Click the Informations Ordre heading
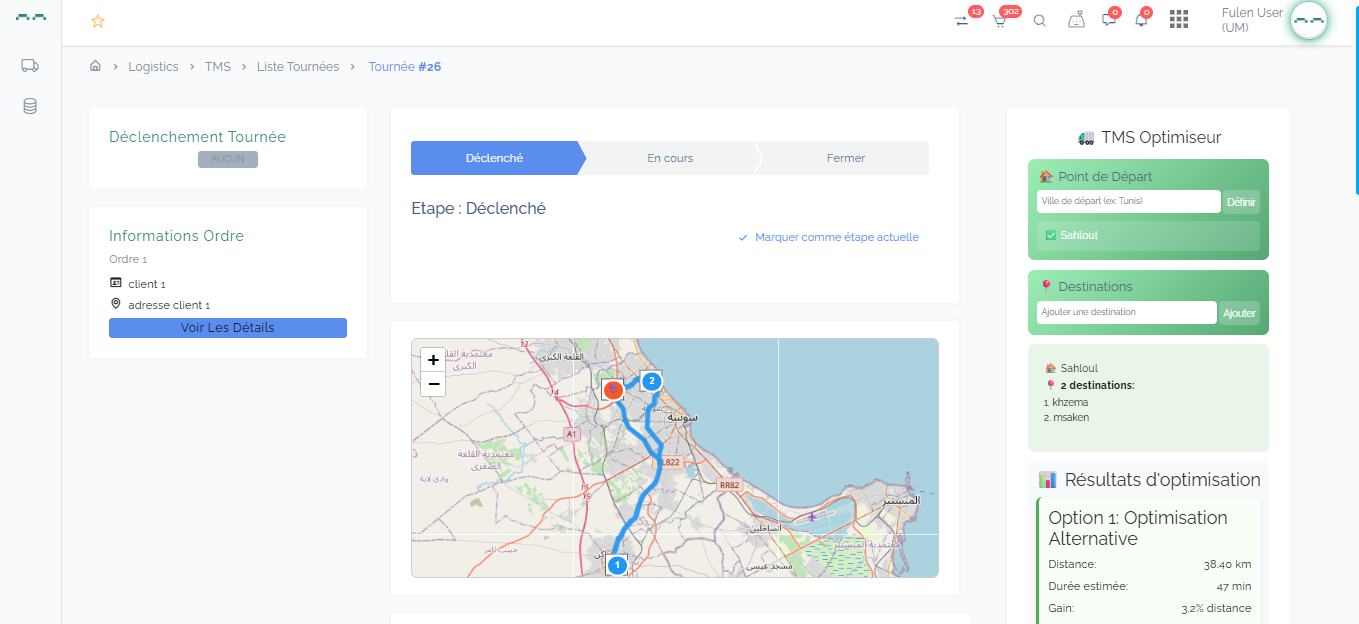 point(176,236)
